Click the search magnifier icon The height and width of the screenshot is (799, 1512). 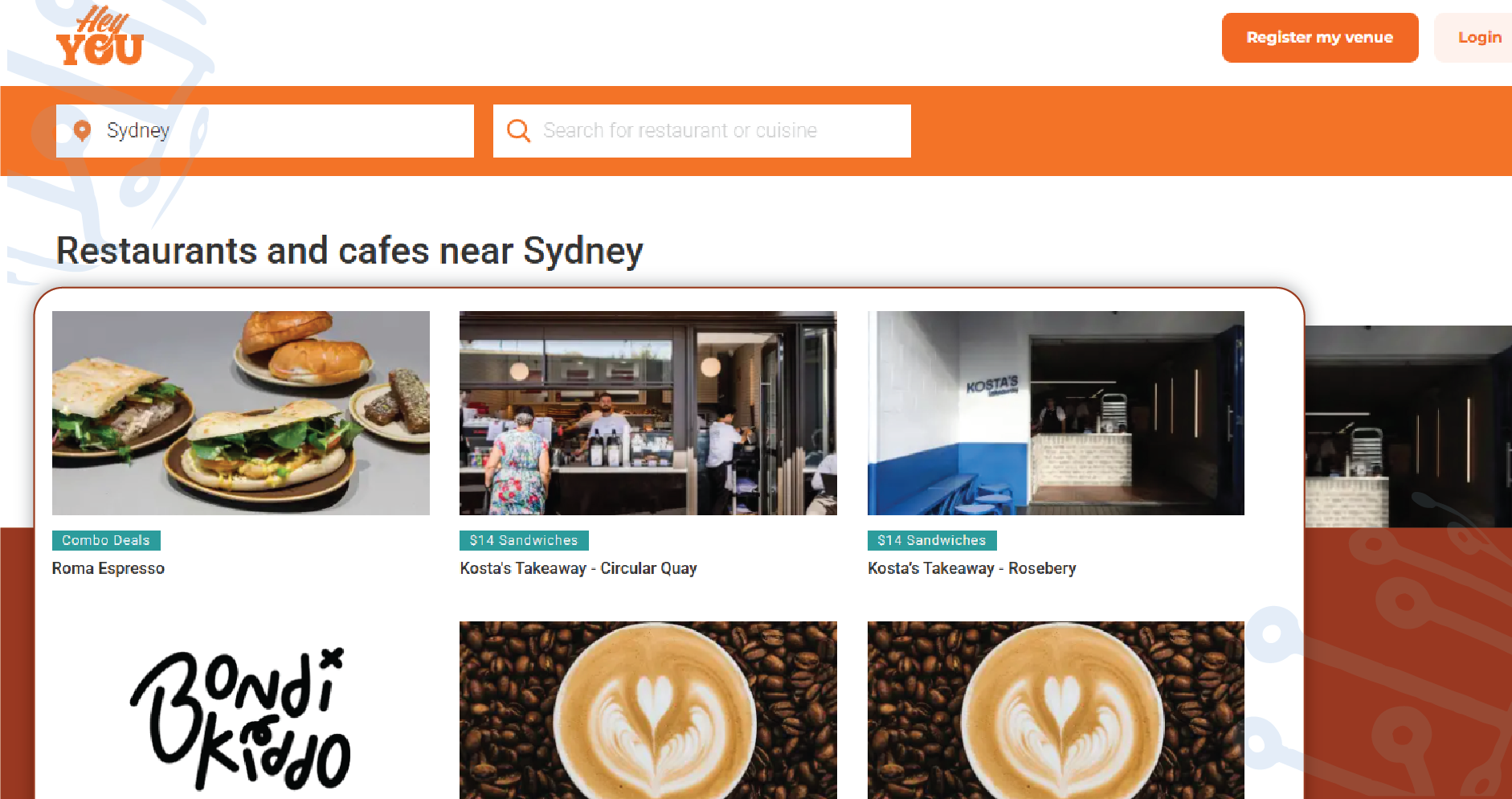(x=518, y=130)
